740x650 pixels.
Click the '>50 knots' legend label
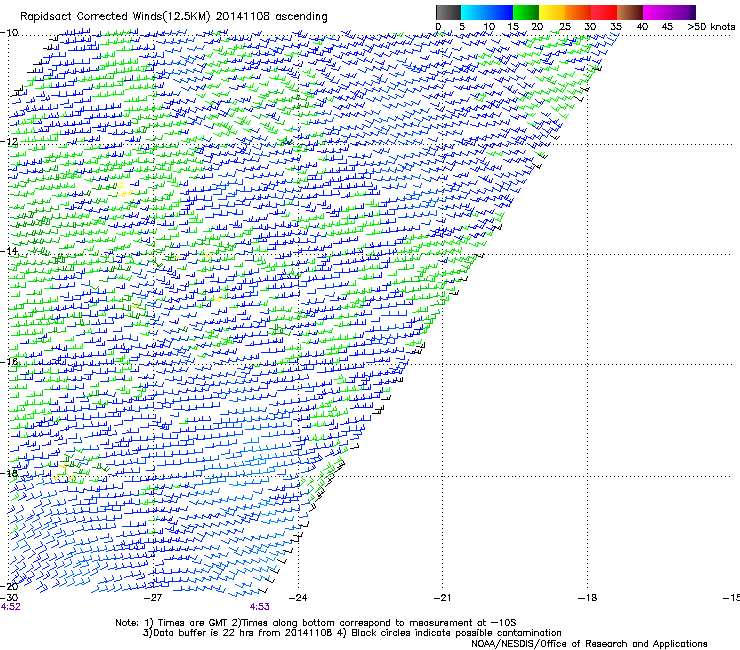pos(711,27)
